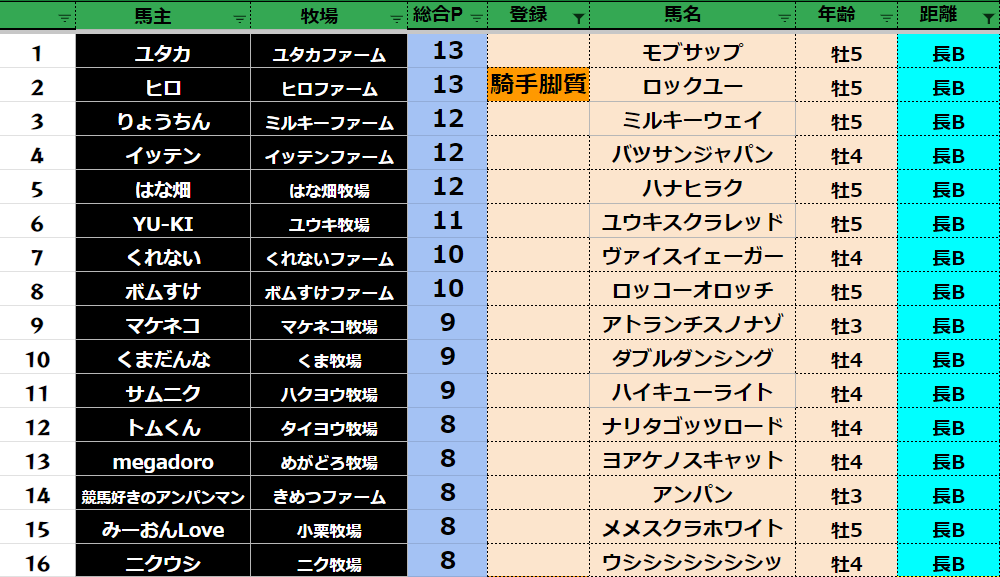The width and height of the screenshot is (1000, 577).
Task: Open the 馬主 column filter dropdown
Action: pos(239,17)
